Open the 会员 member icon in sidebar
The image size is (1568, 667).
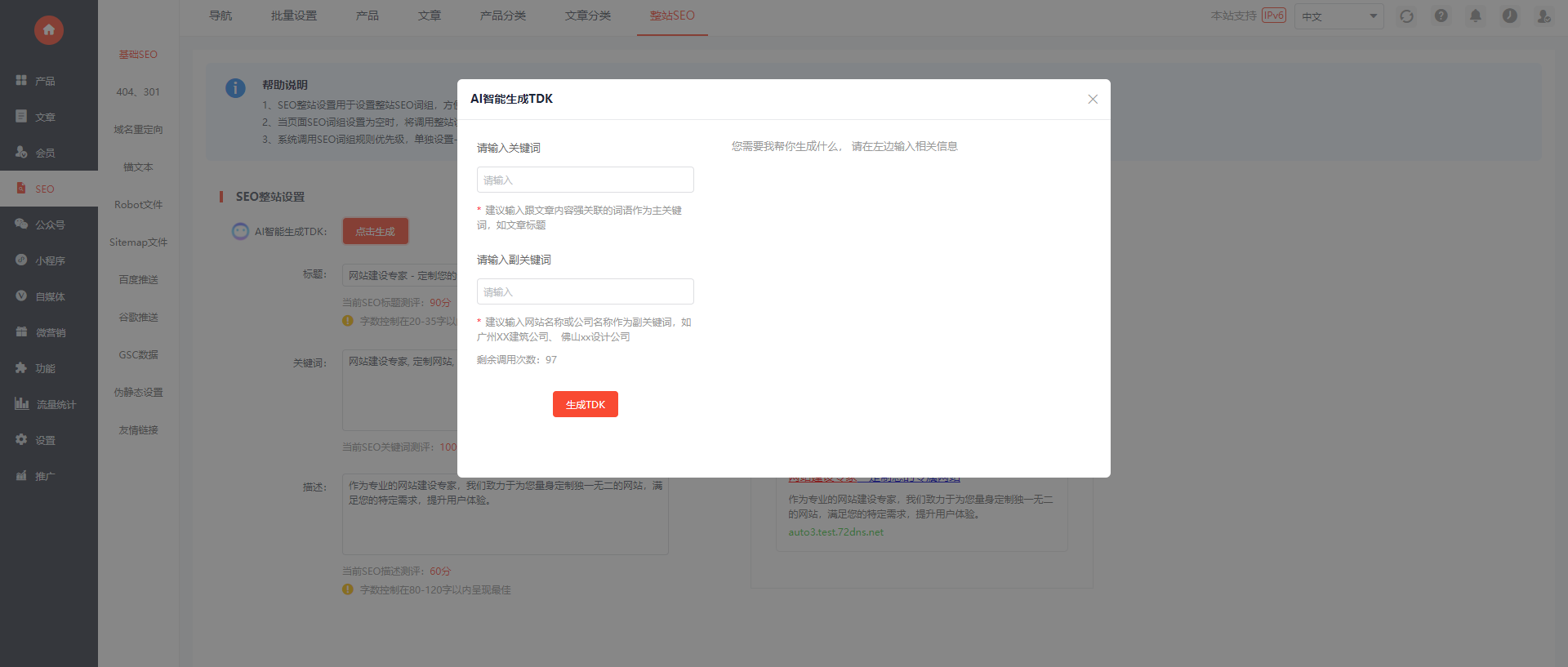[21, 152]
